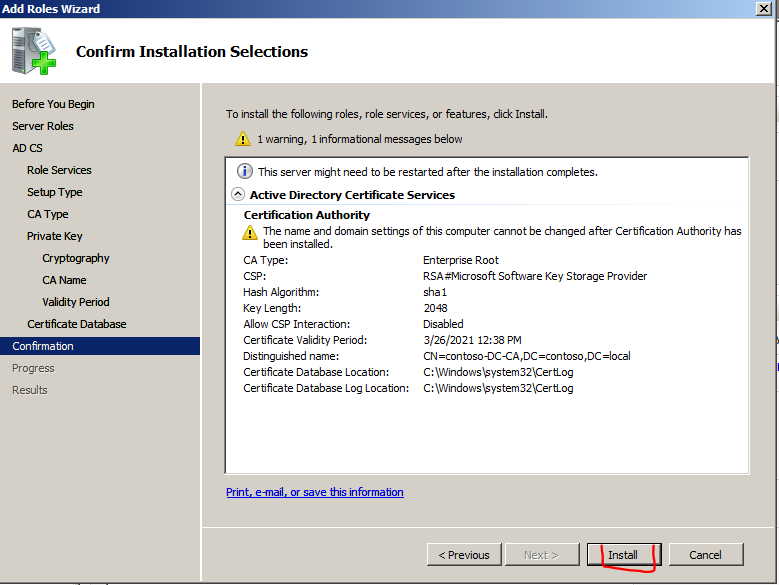Click the 'sha1' hash algorithm value
Screen dimensions: 779x585
[x=435, y=292]
